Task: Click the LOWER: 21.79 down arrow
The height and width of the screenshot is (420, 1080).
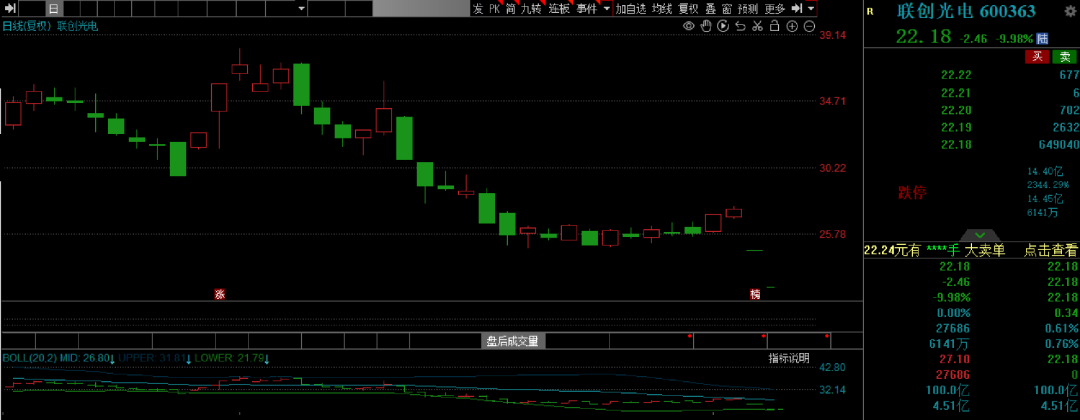Action: click(x=266, y=359)
